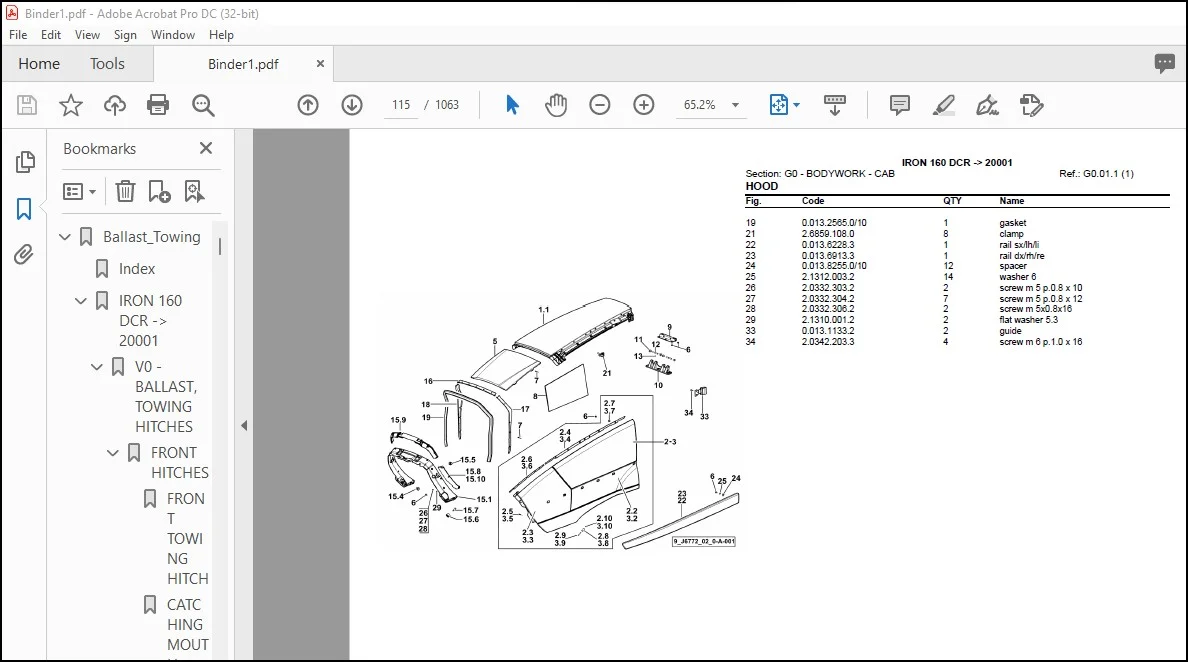Open the Window menu
Image resolution: width=1188 pixels, height=662 pixels.
173,35
